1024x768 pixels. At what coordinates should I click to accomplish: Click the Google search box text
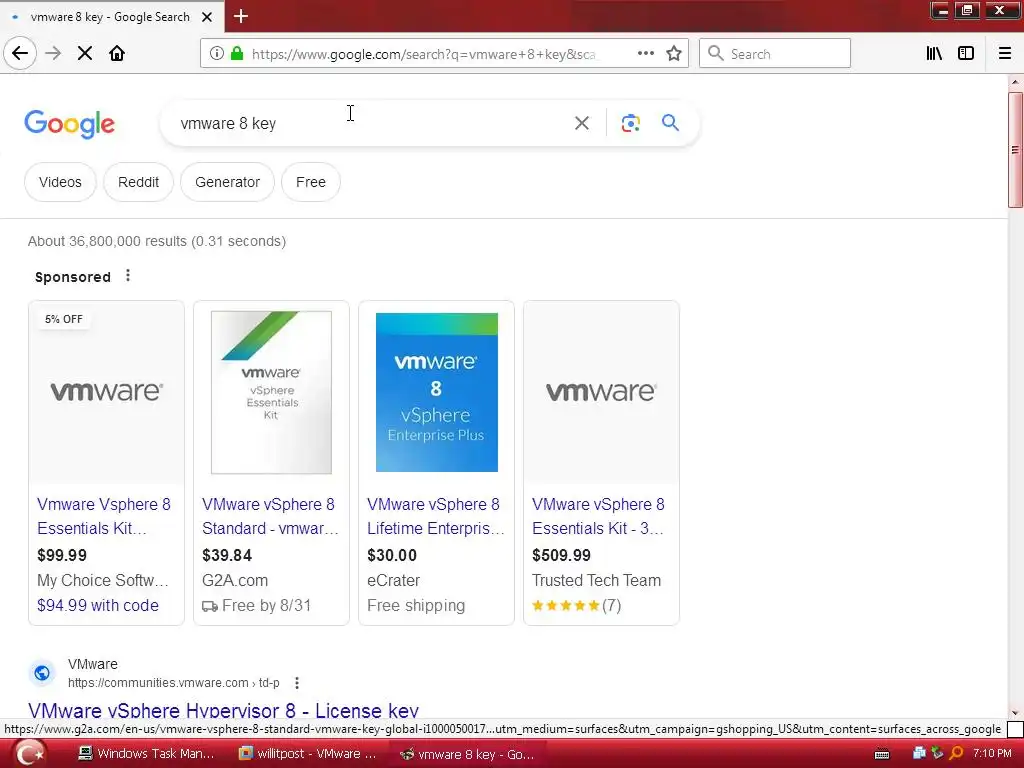pyautogui.click(x=228, y=123)
